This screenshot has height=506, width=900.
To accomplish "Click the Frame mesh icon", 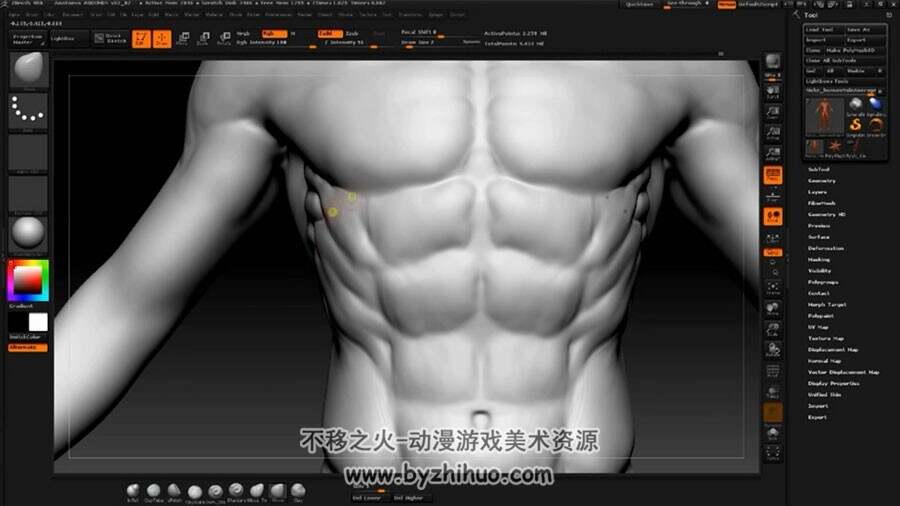I will (773, 288).
